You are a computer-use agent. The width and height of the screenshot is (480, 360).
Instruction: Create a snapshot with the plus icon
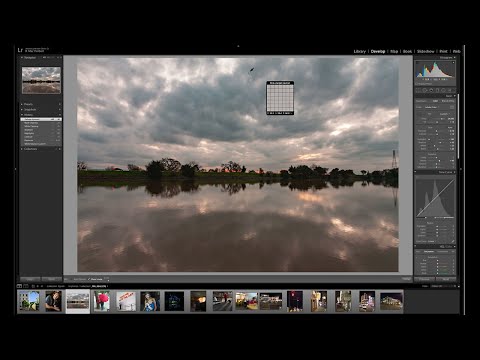pos(60,110)
